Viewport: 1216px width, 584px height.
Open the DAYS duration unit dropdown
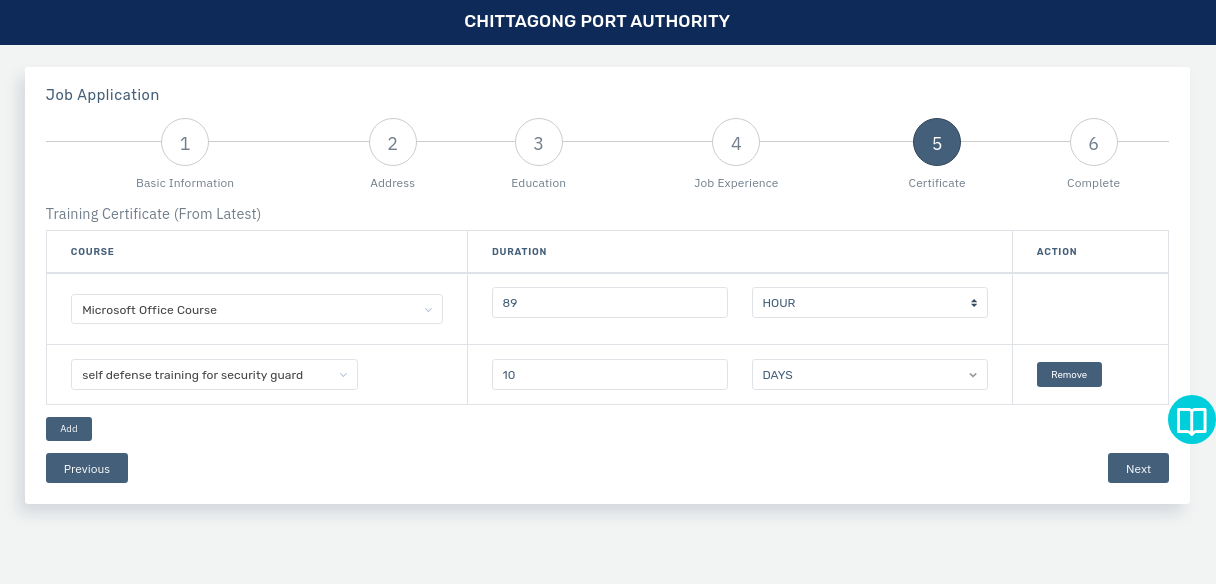click(x=870, y=375)
